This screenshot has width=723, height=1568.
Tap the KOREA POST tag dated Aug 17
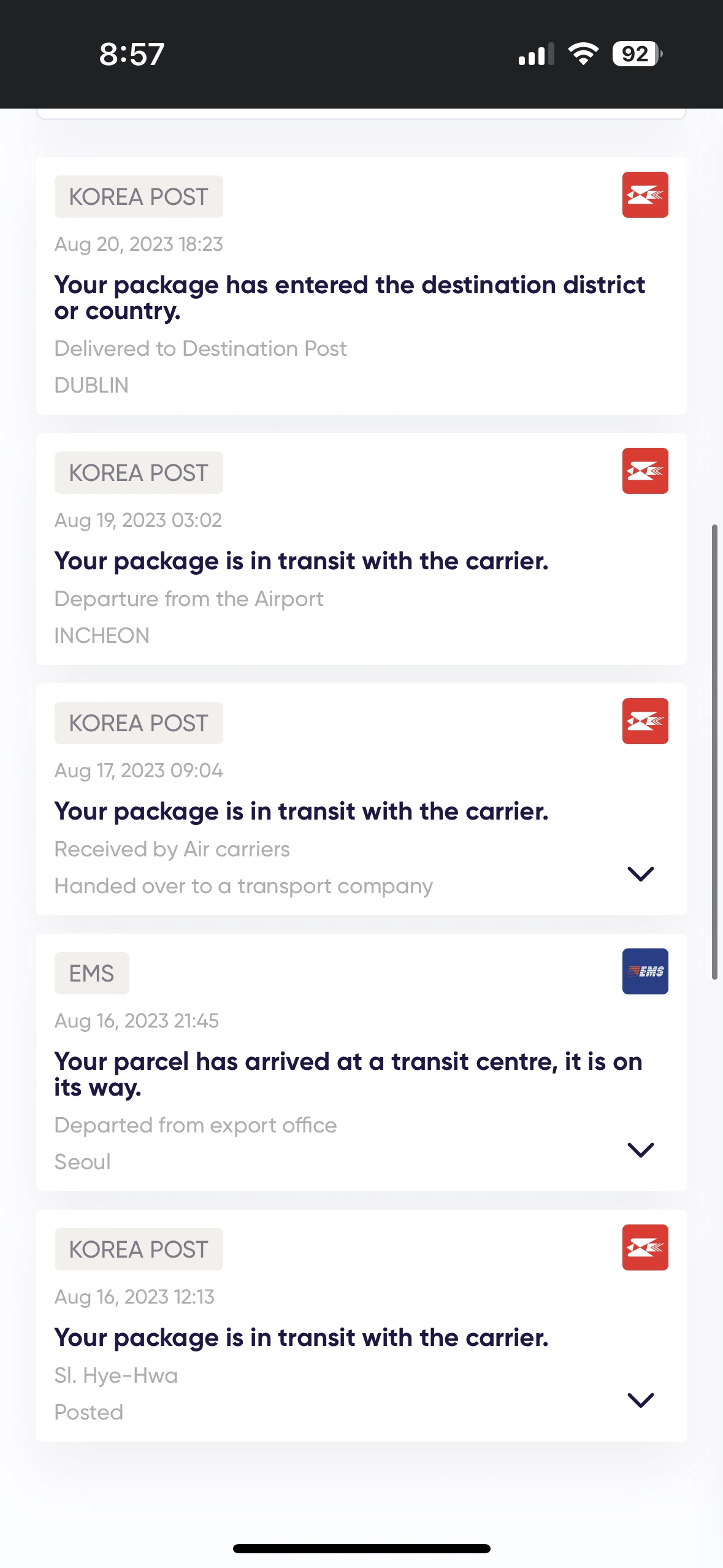[139, 723]
